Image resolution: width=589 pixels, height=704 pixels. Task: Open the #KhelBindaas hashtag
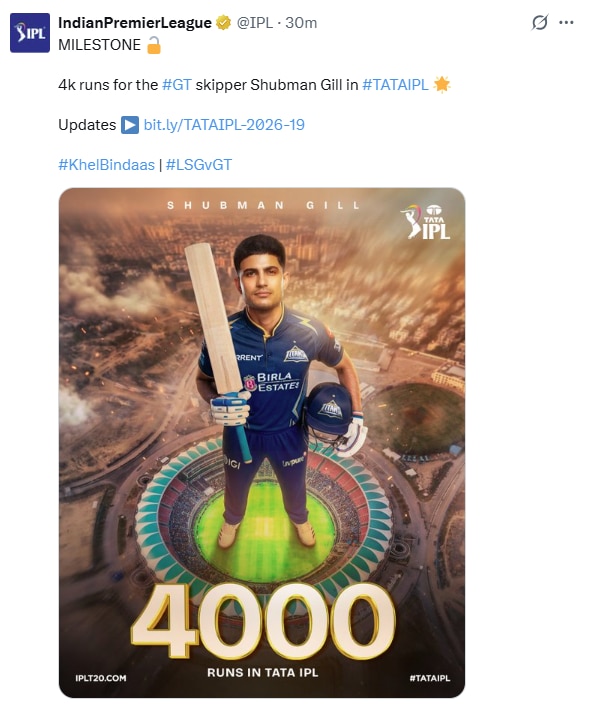[x=106, y=165]
